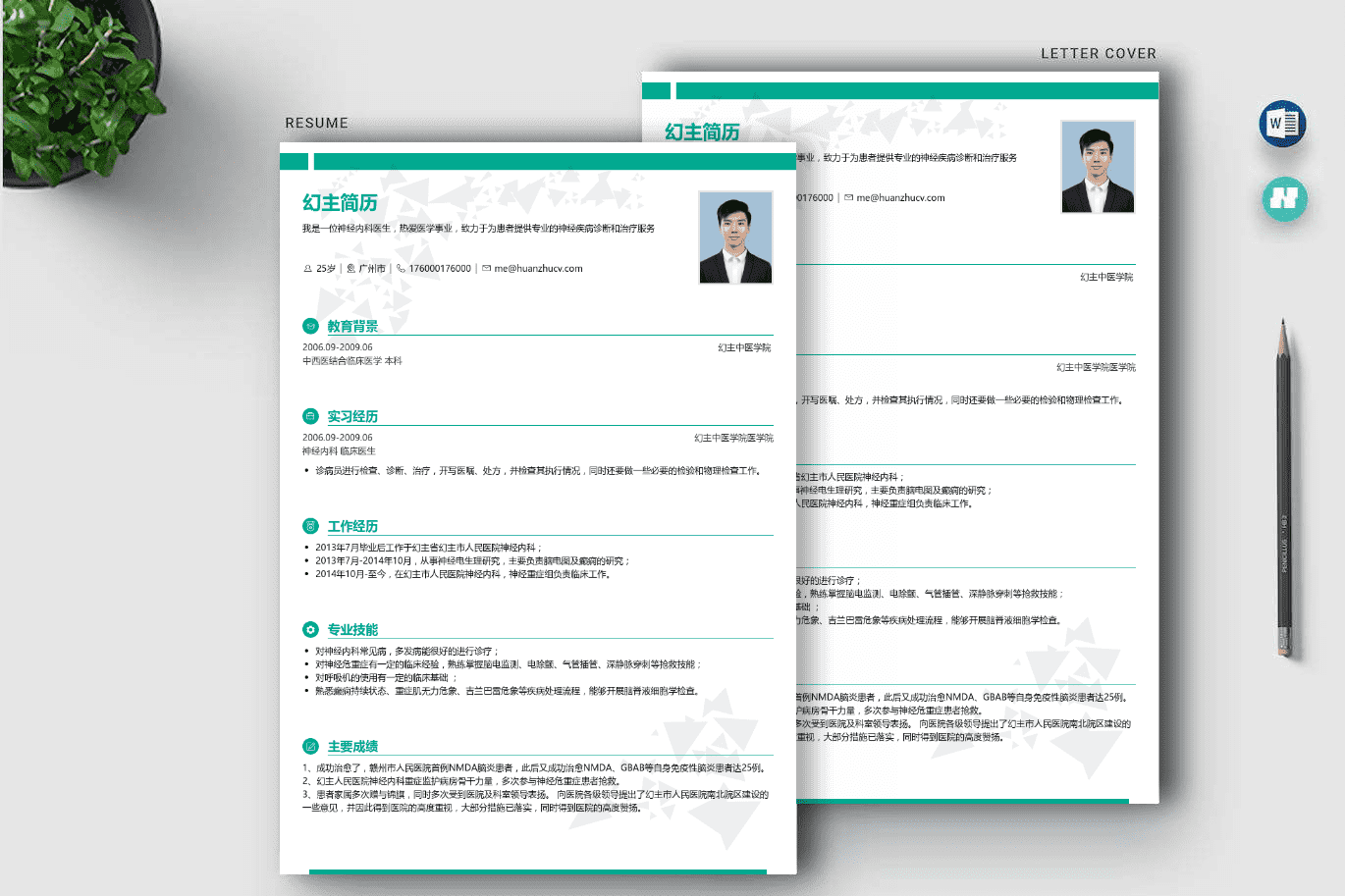1345x896 pixels.
Task: Click the 专业技能 gear section icon
Action: [x=310, y=629]
